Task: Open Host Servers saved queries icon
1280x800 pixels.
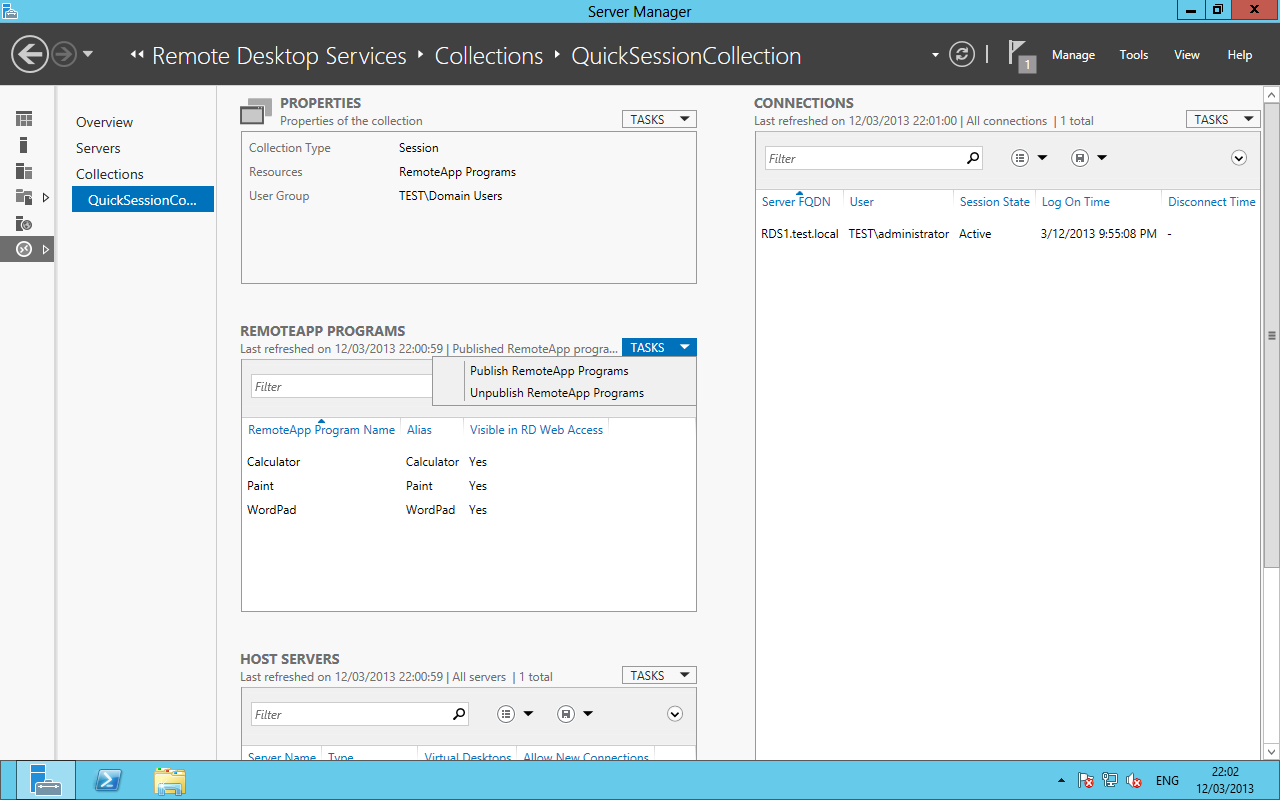Action: (565, 714)
